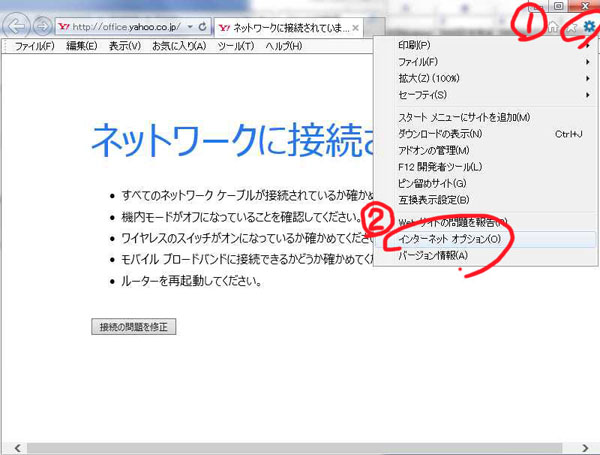Close the ネットワークに接続されていま tab

(x=355, y=28)
